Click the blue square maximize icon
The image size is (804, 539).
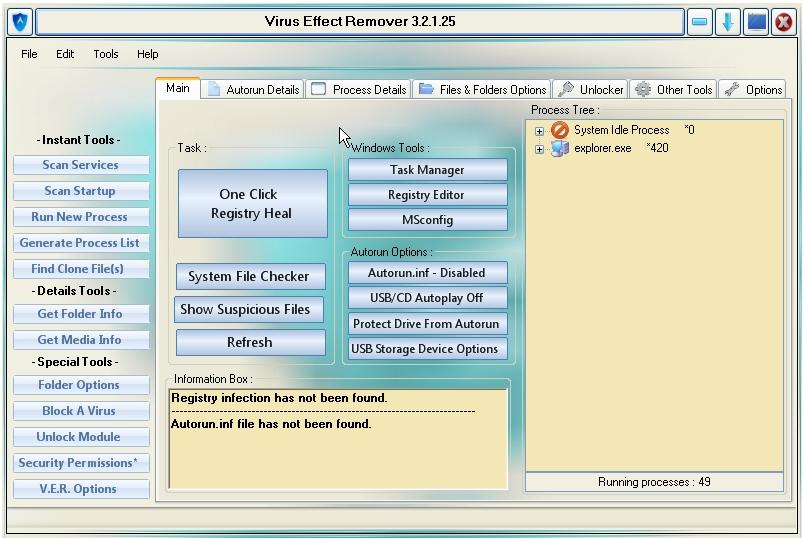click(756, 22)
